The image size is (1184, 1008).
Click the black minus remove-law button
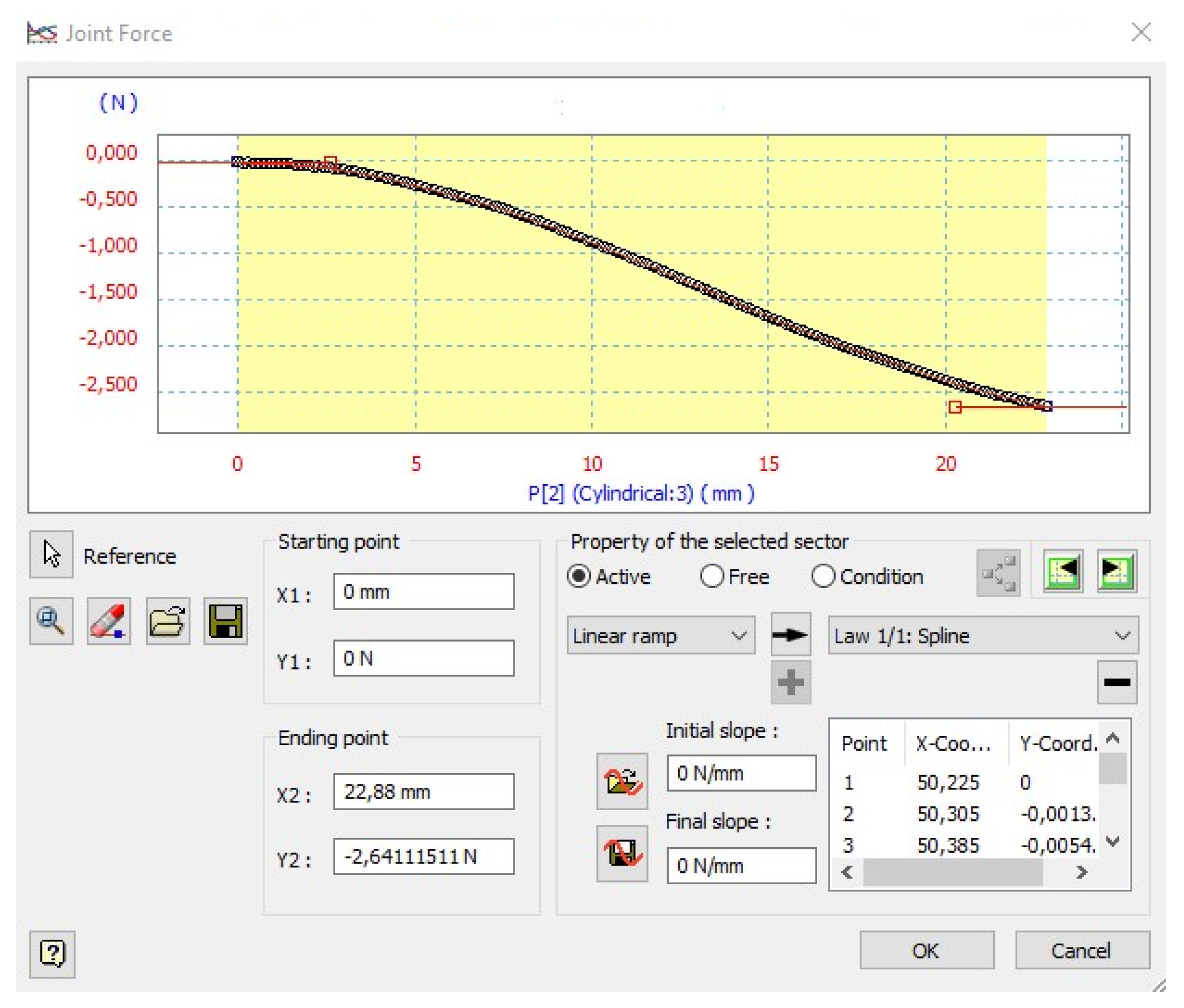1117,683
